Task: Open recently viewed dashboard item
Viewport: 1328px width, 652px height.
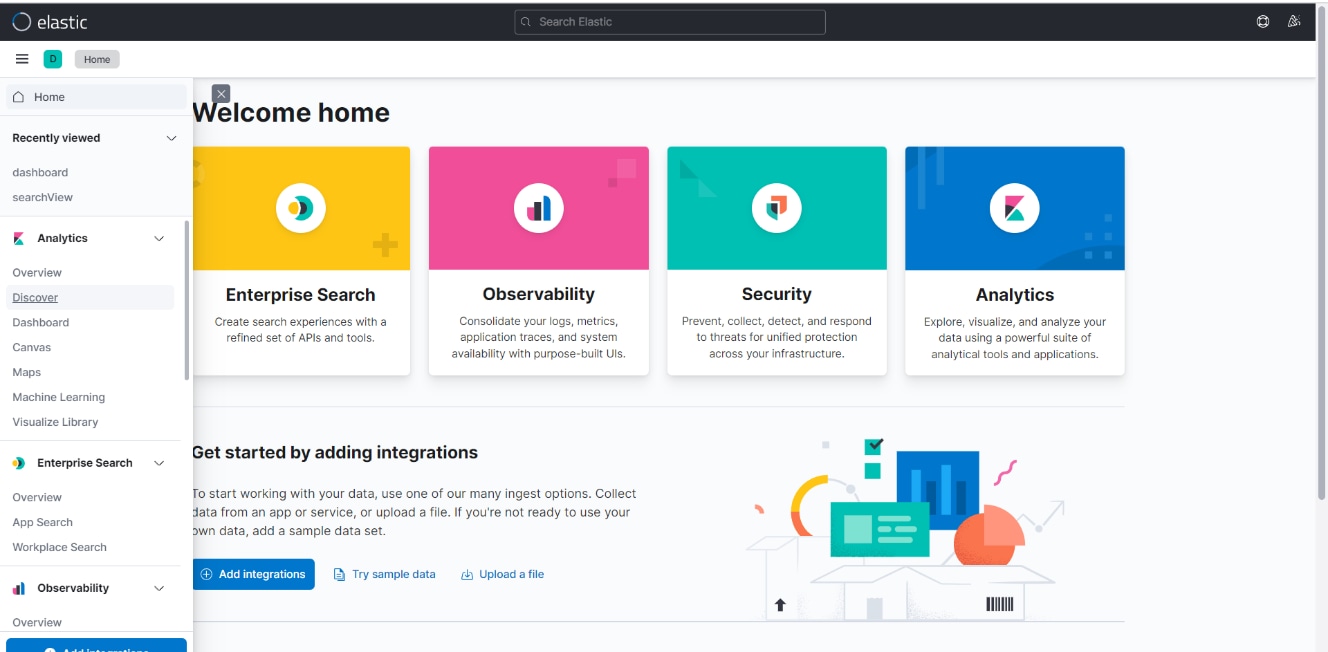Action: [40, 172]
